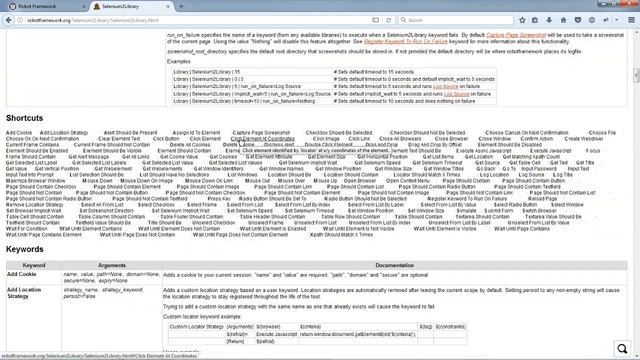Go to Drag And Drop By Offset shortcut
The height and width of the screenshot is (360, 640).
[435, 145]
